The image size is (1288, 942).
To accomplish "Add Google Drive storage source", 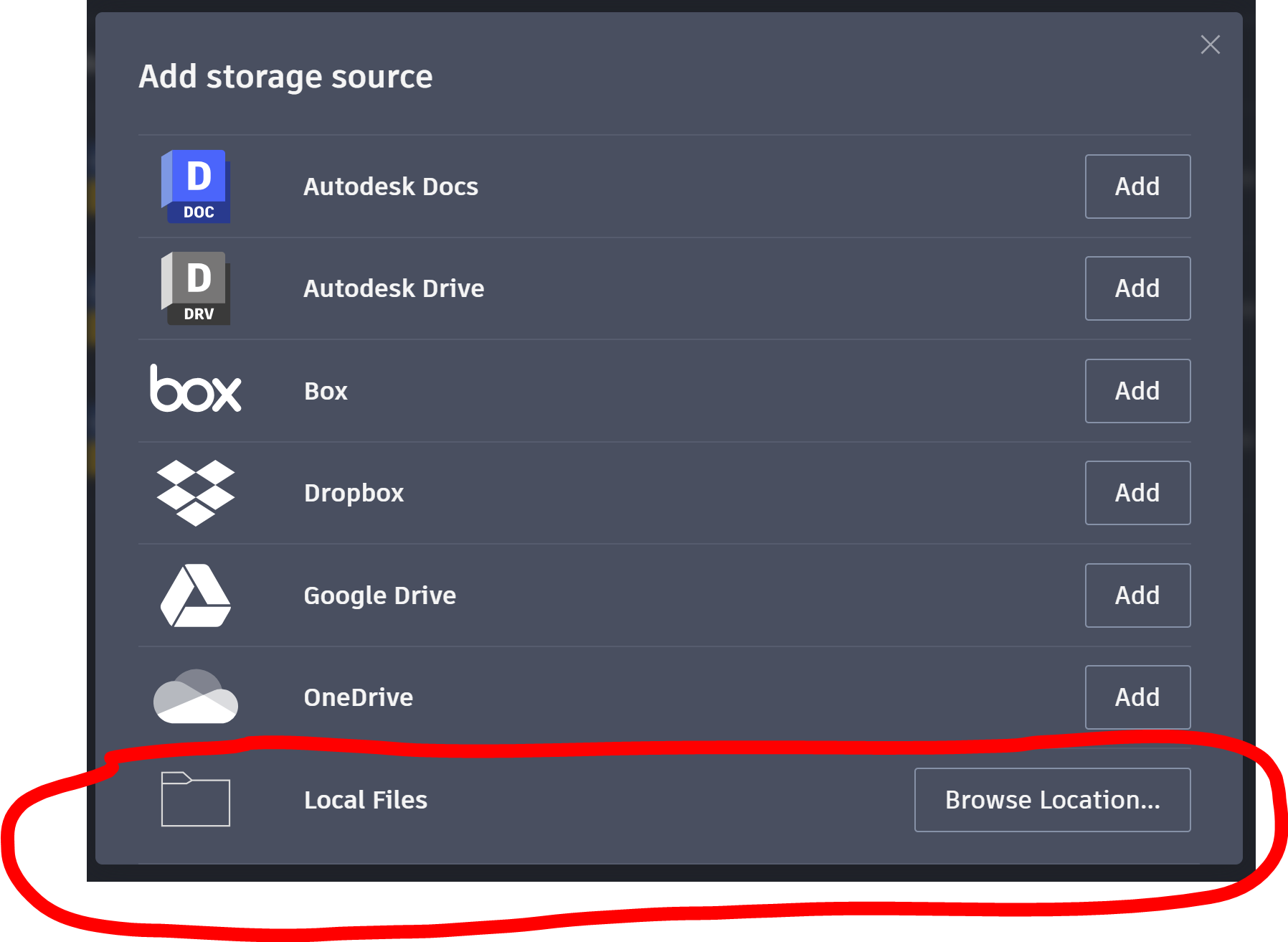I will coord(1138,595).
